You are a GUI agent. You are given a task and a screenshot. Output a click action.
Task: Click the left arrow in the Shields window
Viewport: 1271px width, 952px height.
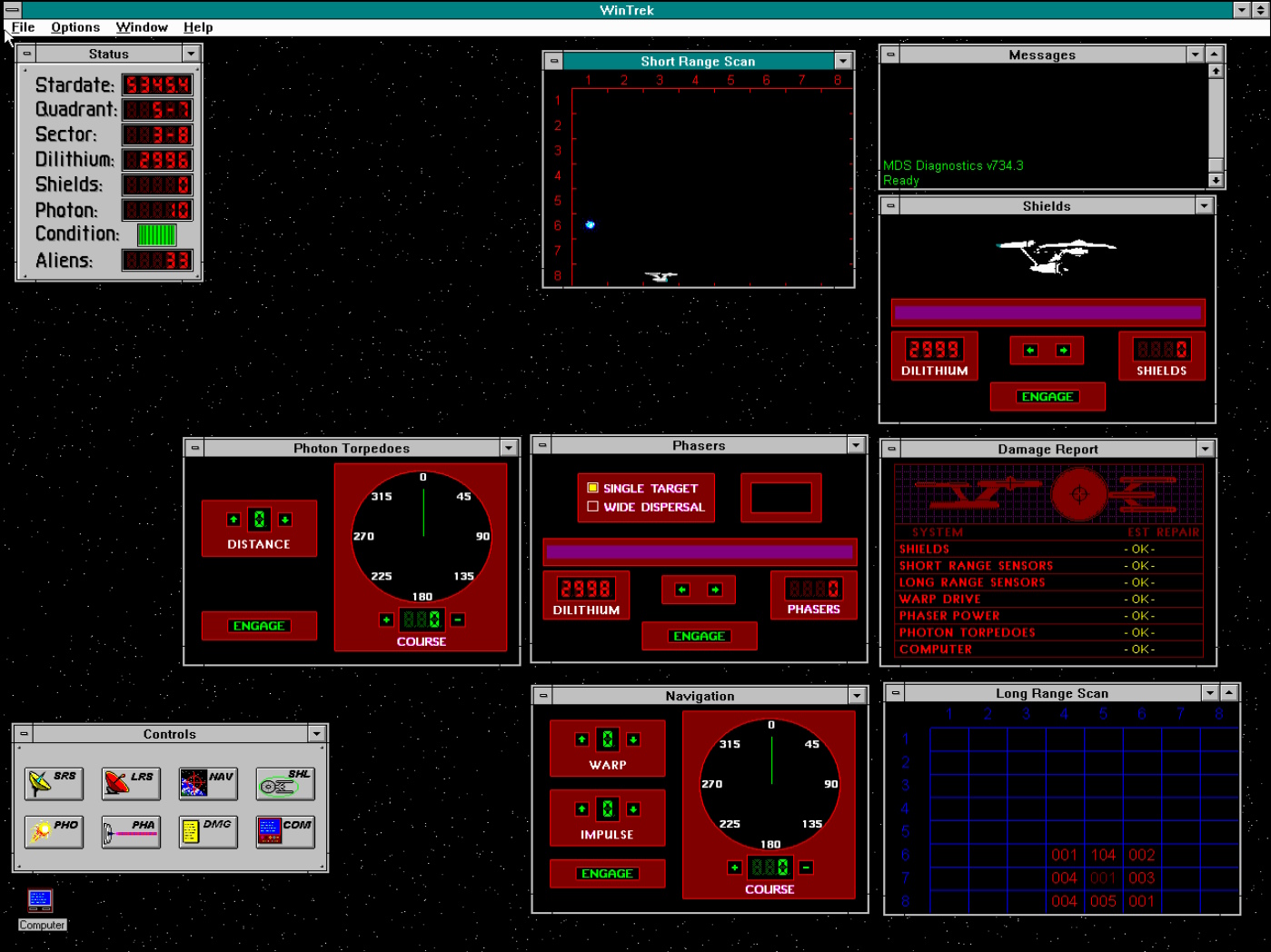coord(1030,350)
